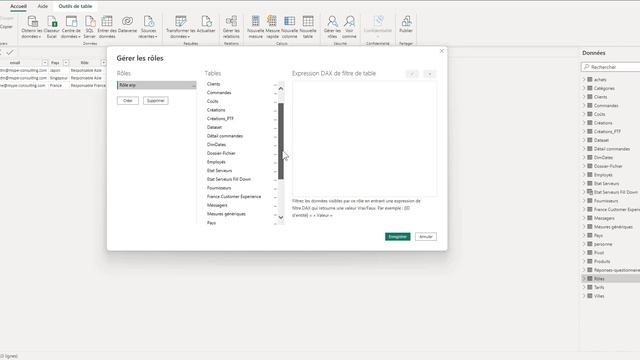Expand the Coûts table in Données pane
The image size is (640, 360).
pos(584,114)
